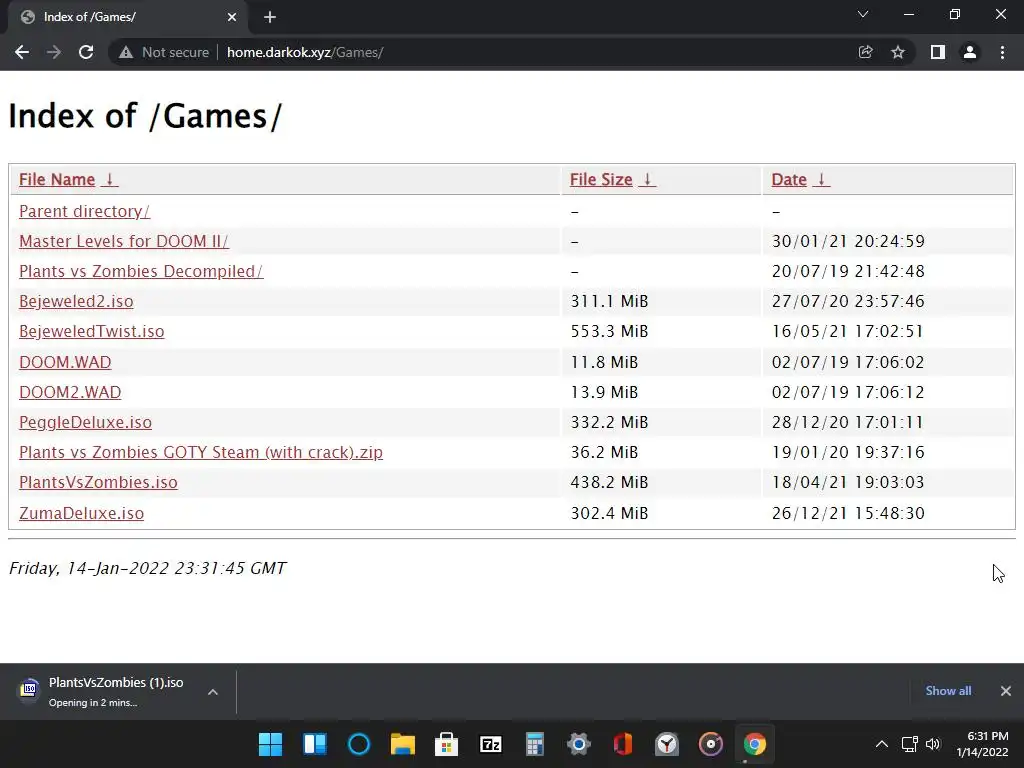This screenshot has height=768, width=1024.
Task: Download BejeweledTwist.iso
Action: click(x=91, y=332)
